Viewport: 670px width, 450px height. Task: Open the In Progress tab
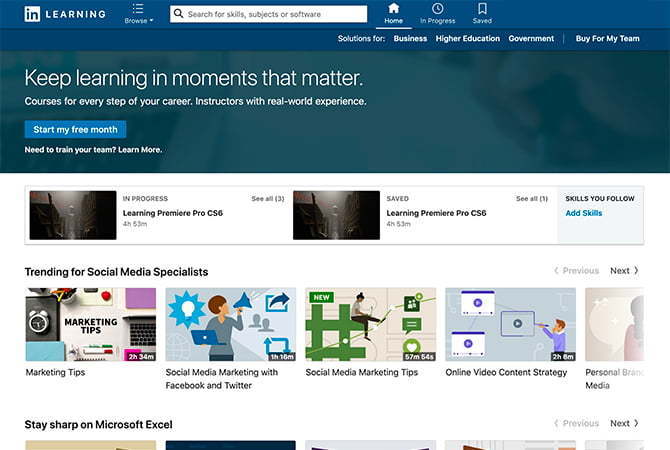438,14
